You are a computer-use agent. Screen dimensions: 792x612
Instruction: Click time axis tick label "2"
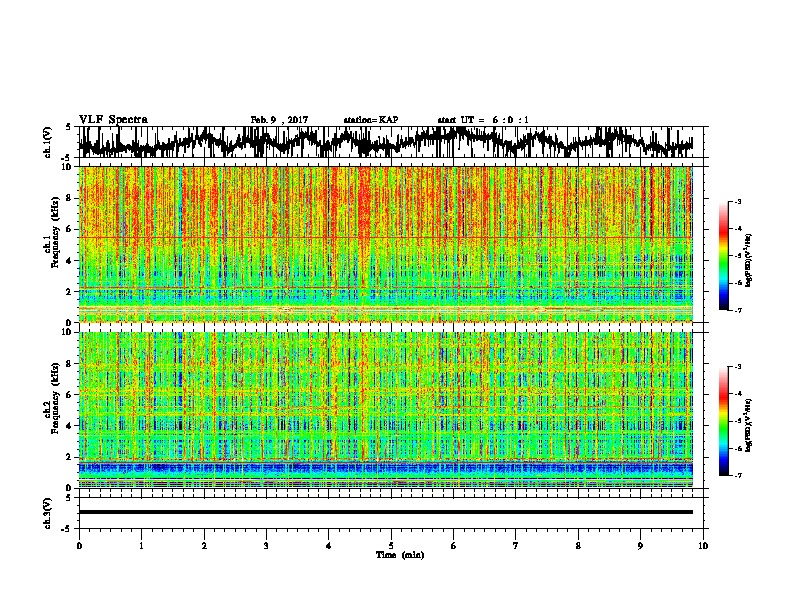204,546
